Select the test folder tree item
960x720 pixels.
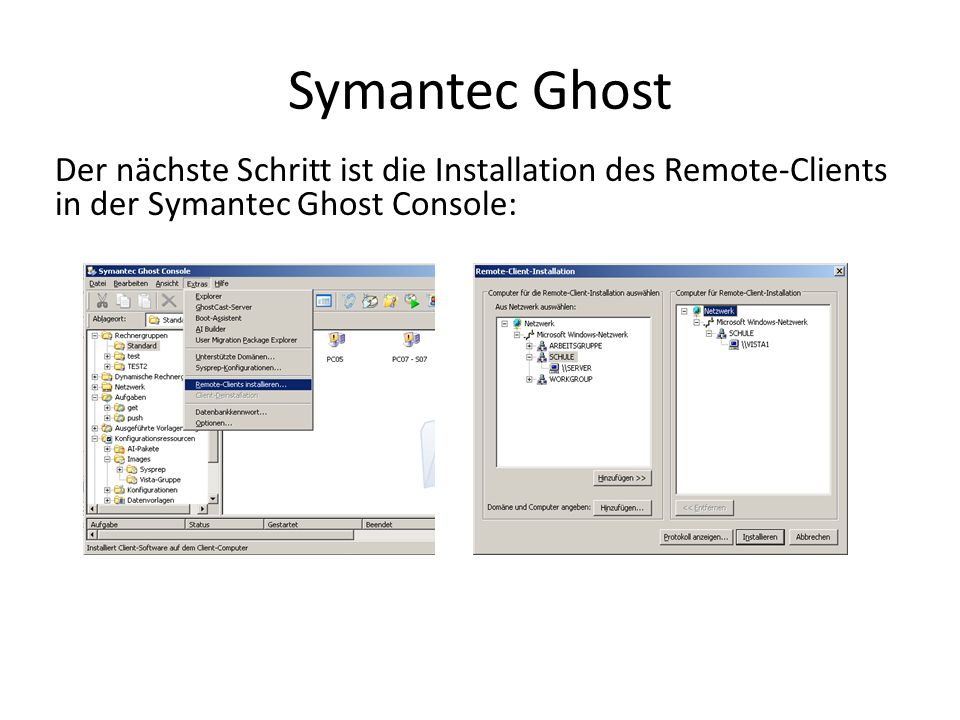(x=133, y=356)
